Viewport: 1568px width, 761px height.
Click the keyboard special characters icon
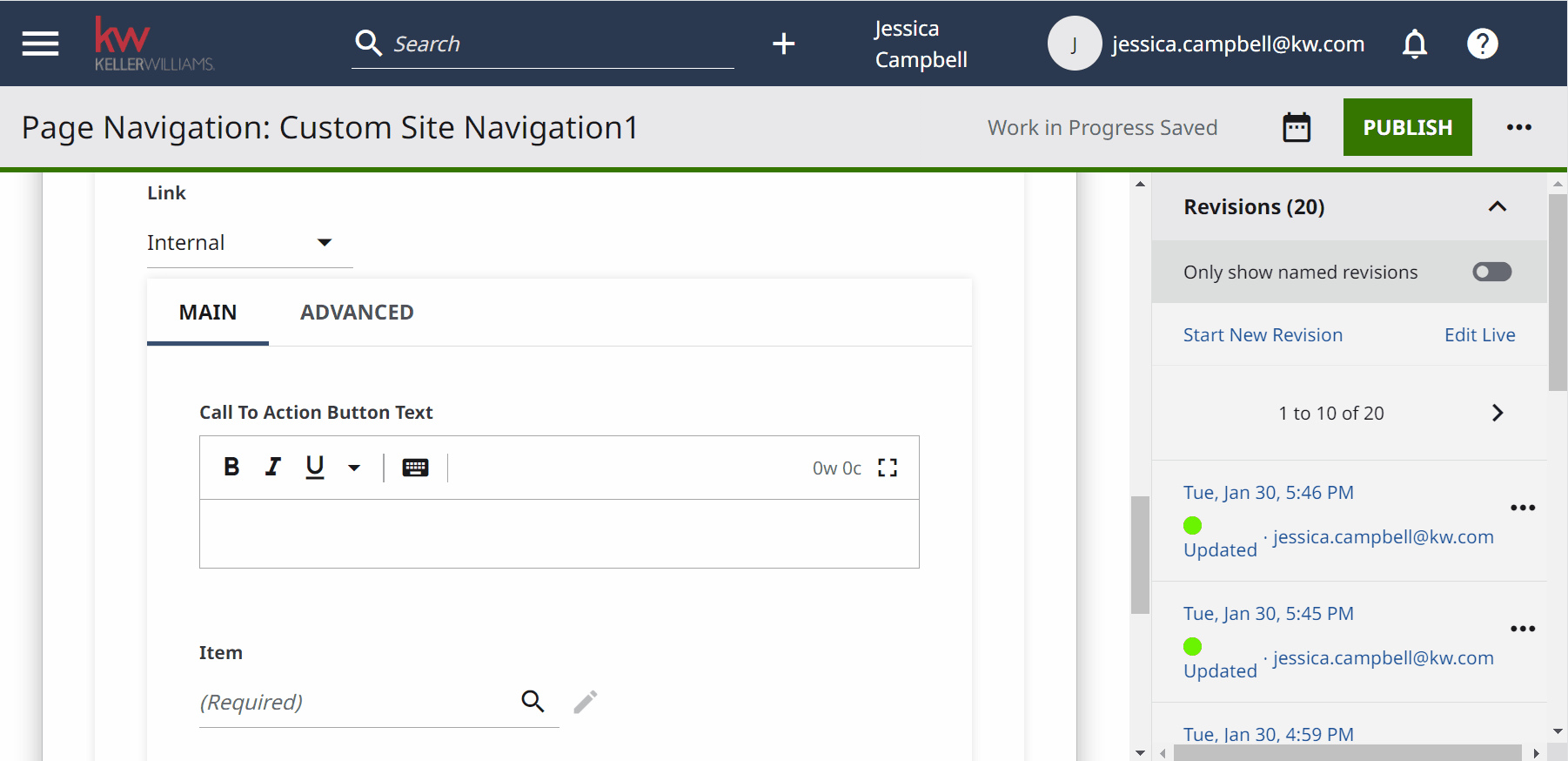click(415, 468)
